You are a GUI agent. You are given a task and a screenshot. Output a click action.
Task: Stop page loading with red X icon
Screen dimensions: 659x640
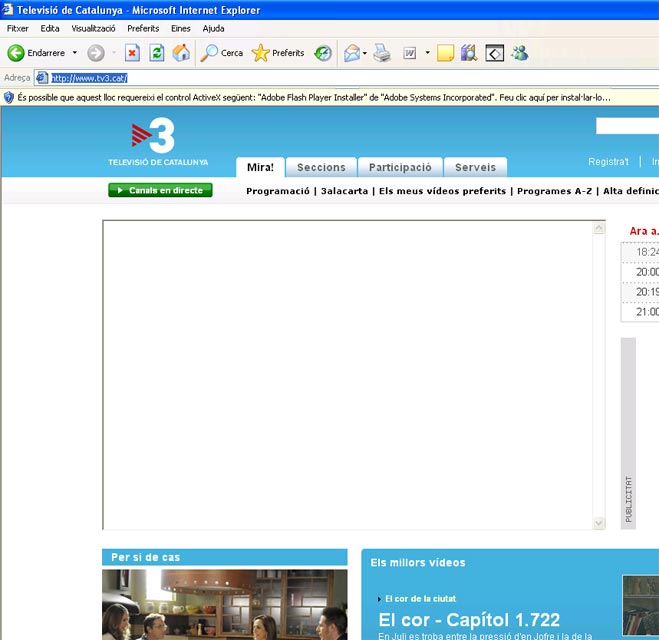point(132,53)
